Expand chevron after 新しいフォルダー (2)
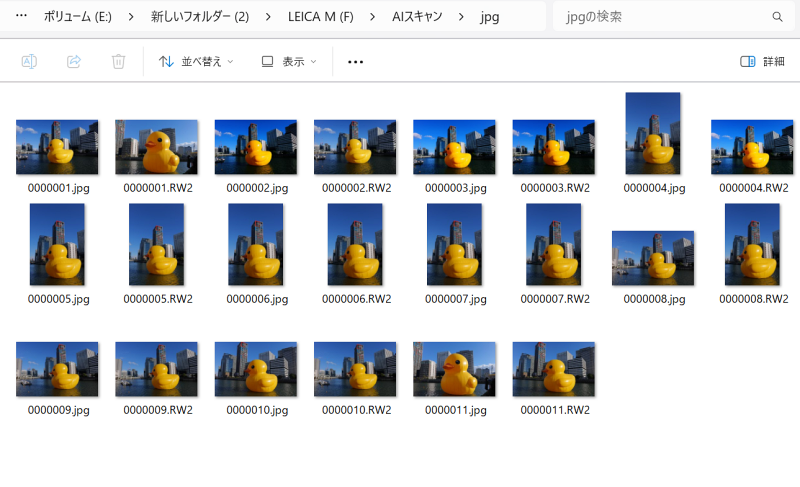The width and height of the screenshot is (800, 487). (268, 17)
